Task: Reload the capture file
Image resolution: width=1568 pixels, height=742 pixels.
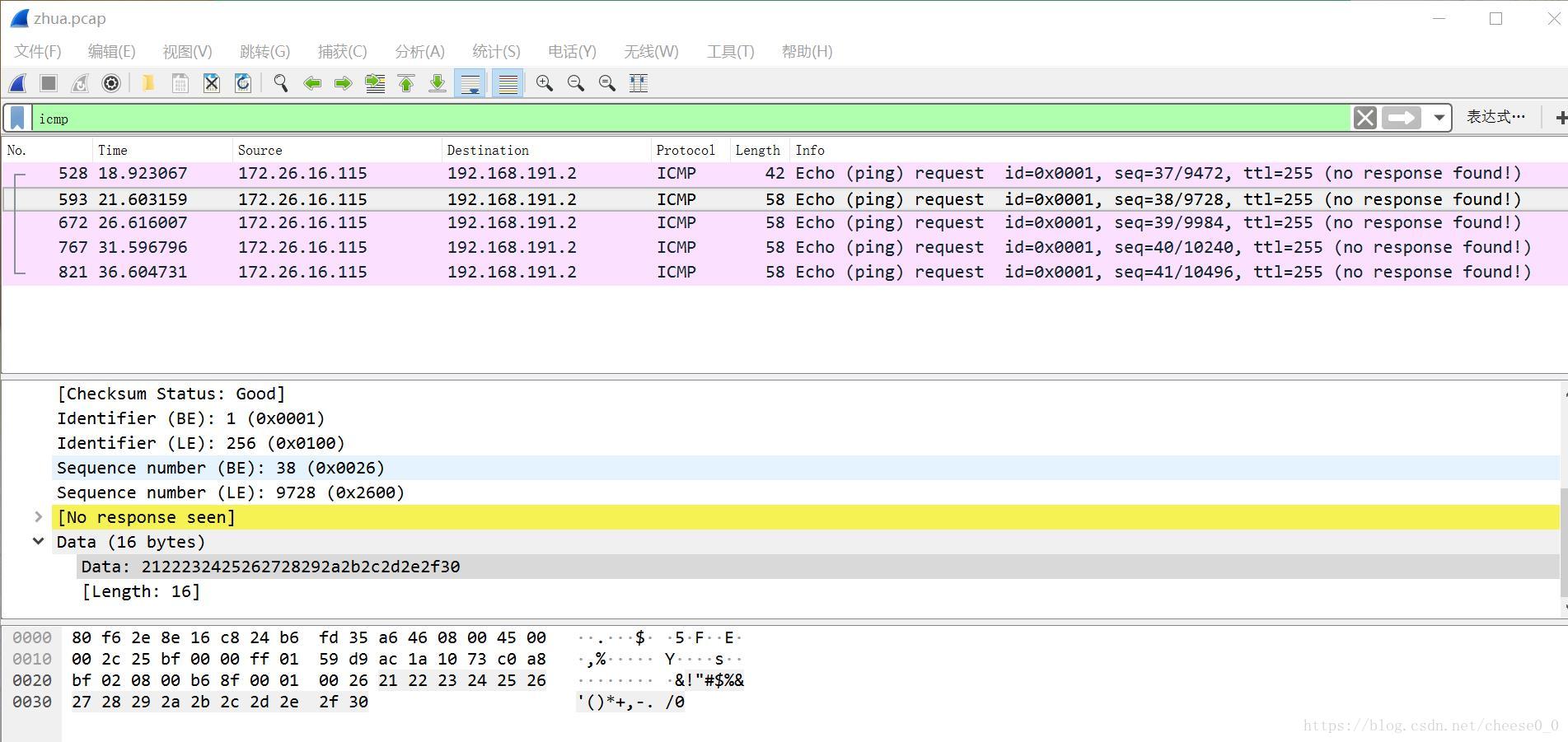Action: (x=243, y=83)
